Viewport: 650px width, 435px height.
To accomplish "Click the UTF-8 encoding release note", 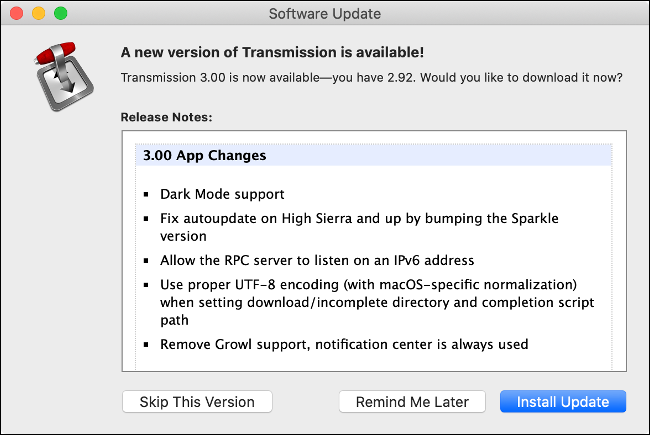I will pos(368,284).
